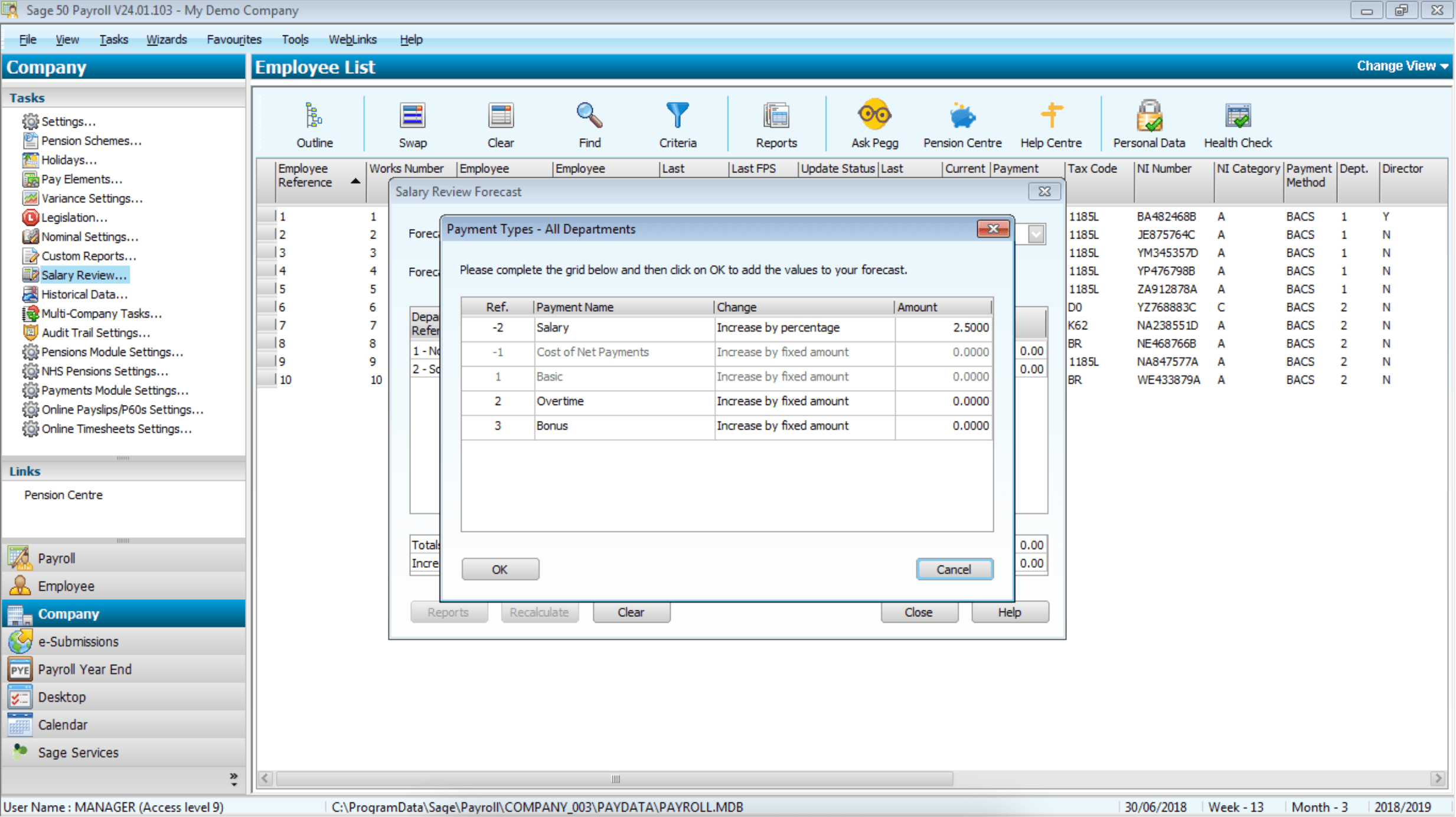Open the View menu
The width and height of the screenshot is (1456, 817).
point(67,40)
